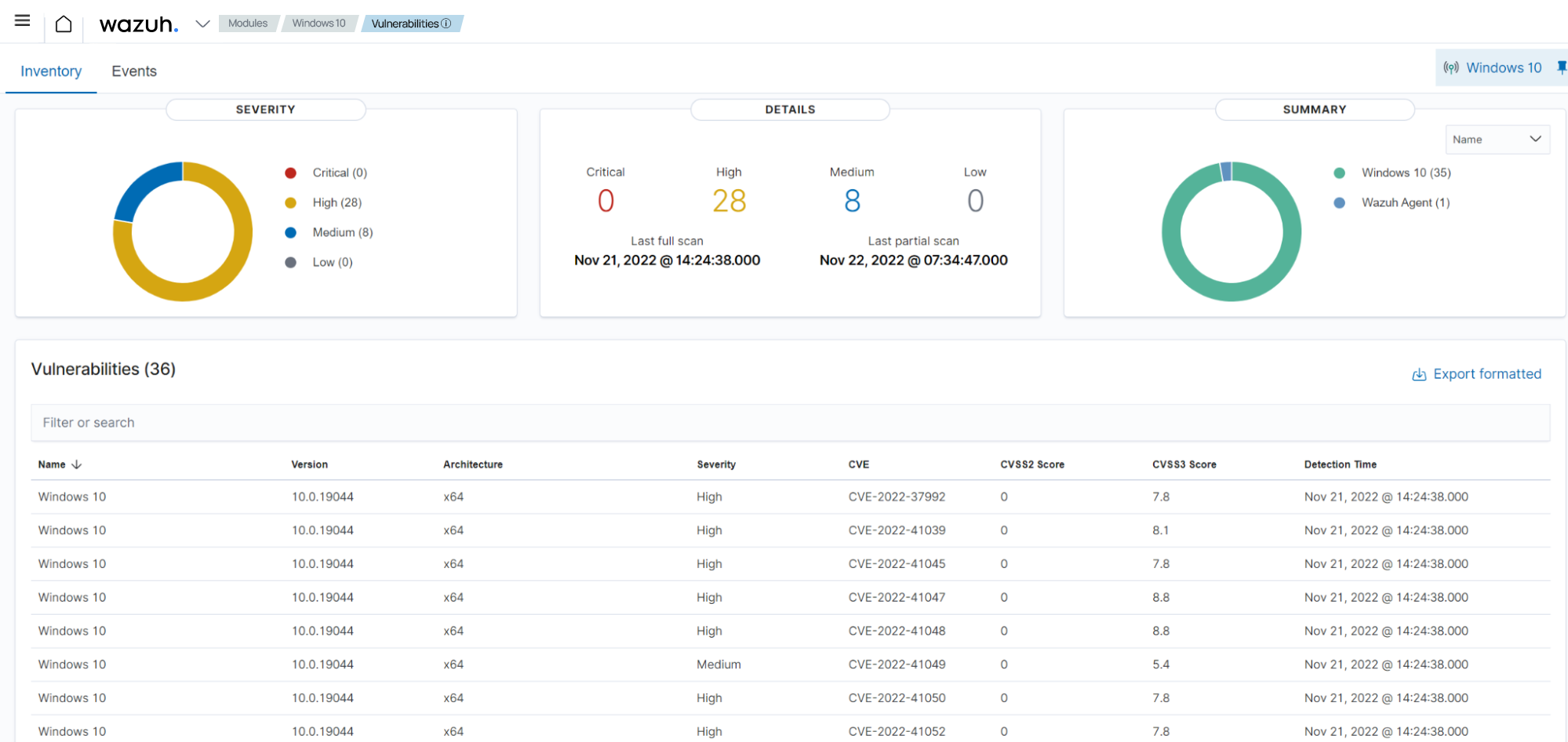Select the CVE-2022-41049 cell
This screenshot has width=1568, height=742.
pyautogui.click(x=897, y=665)
